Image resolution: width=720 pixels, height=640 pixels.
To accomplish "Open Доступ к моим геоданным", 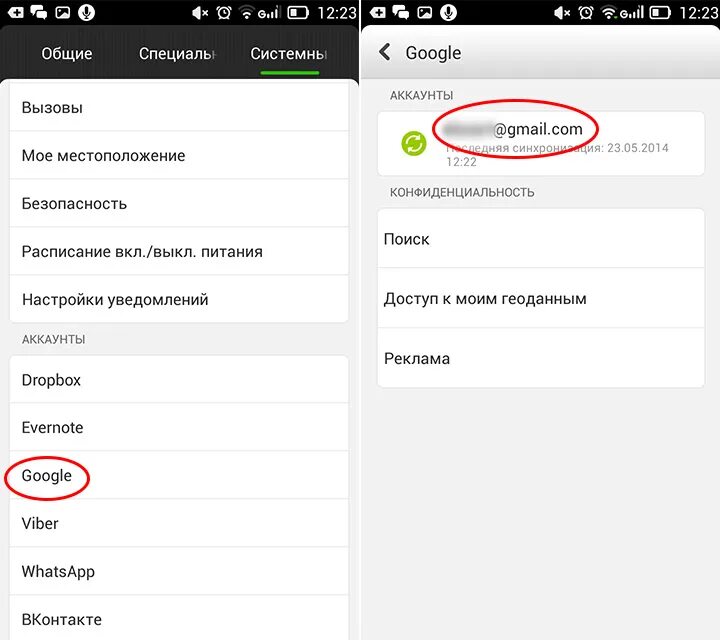I will point(540,298).
